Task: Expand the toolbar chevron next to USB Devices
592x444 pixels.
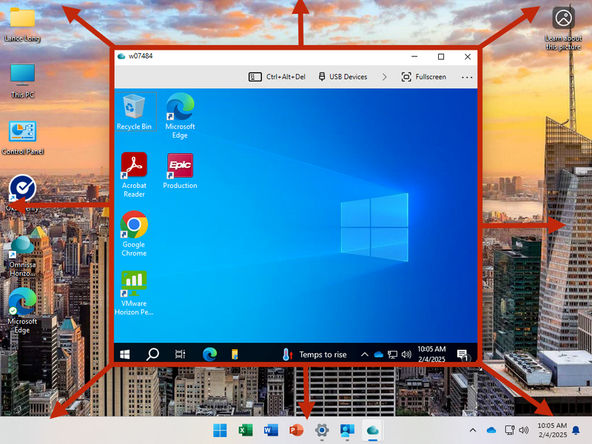Action: 384,77
